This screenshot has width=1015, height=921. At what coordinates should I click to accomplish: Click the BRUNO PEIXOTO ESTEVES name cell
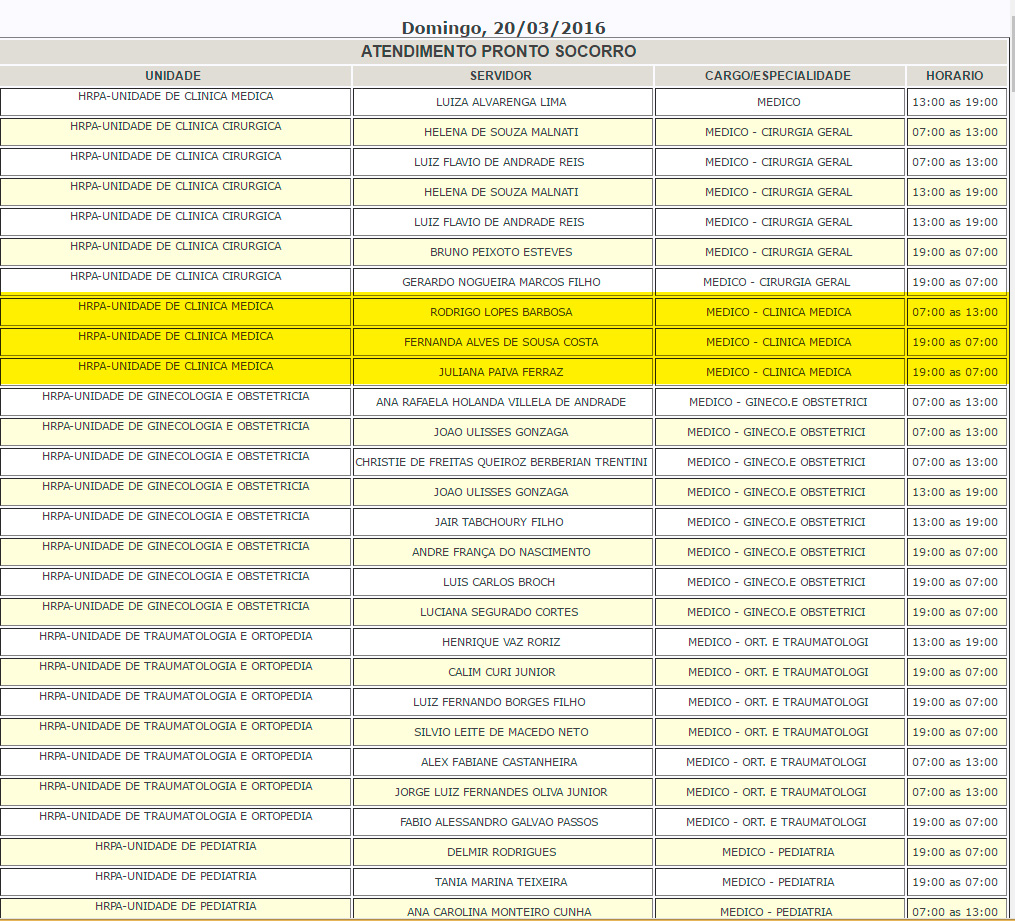coord(501,252)
